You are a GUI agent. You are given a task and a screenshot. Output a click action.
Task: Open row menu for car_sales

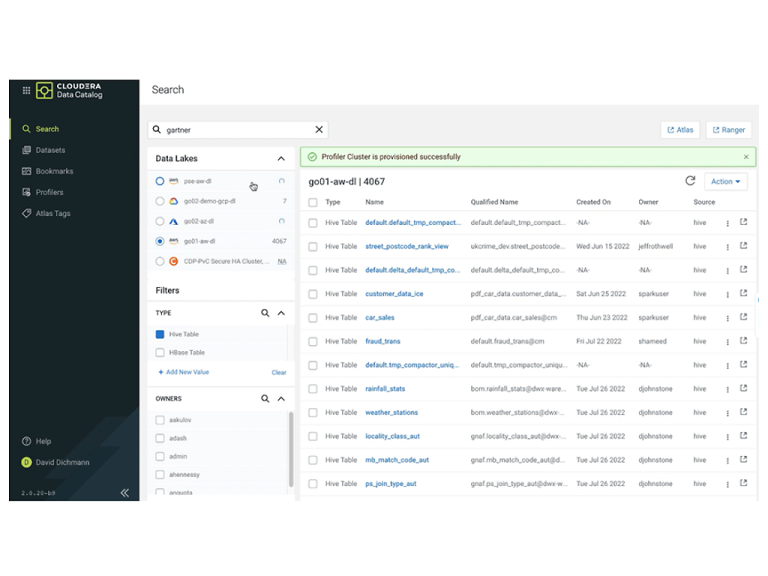(727, 318)
